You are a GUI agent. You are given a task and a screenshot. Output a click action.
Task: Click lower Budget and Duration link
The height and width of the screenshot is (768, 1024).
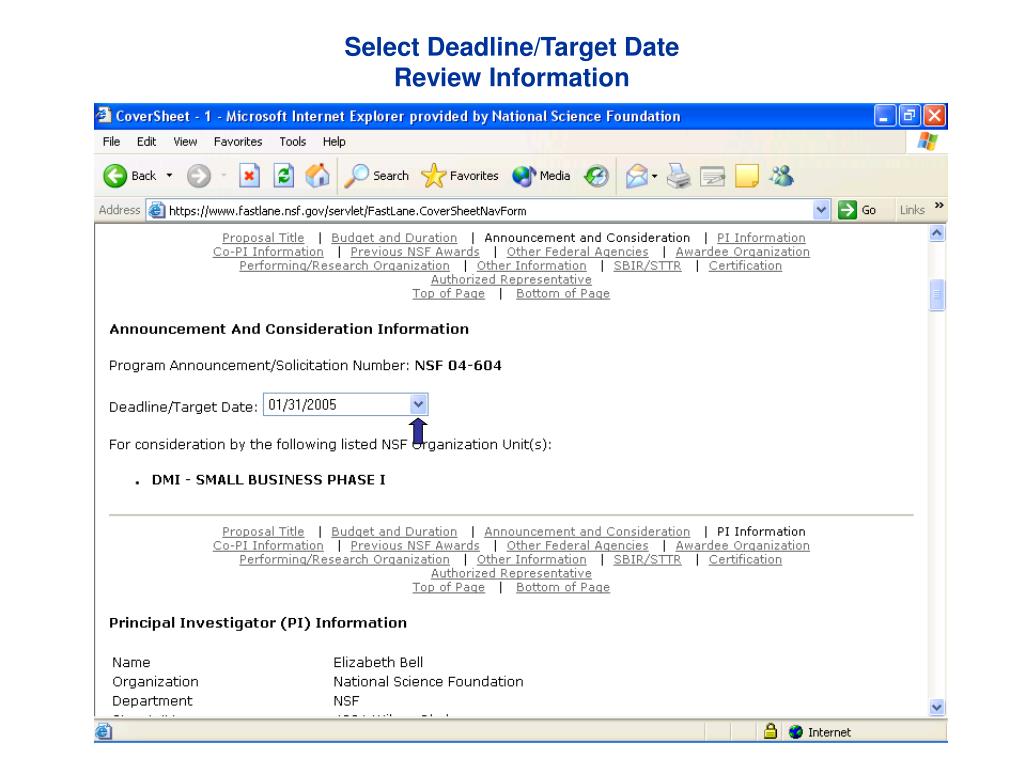click(x=394, y=532)
